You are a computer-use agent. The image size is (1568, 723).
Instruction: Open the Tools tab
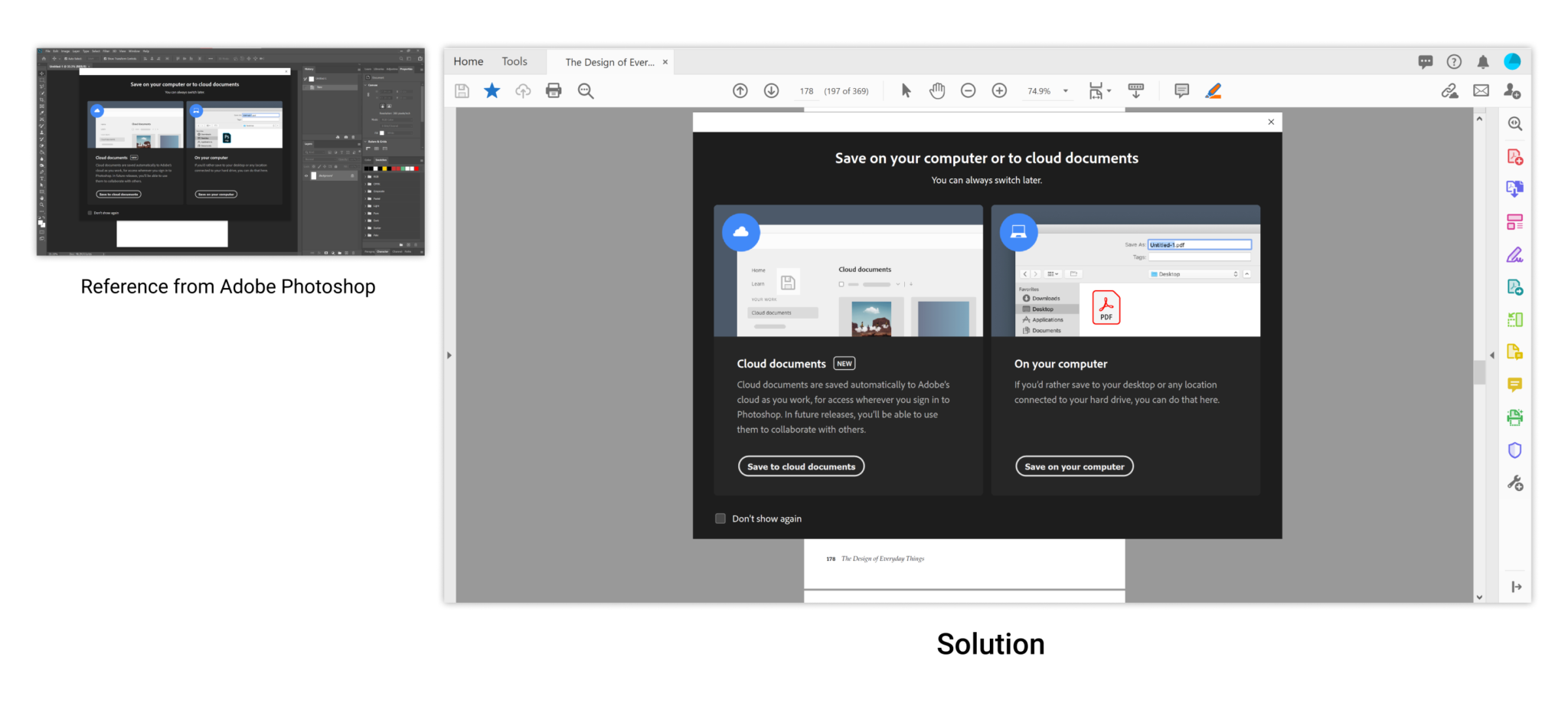coord(514,61)
